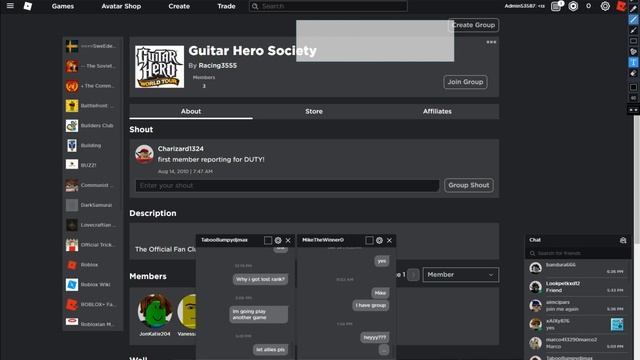Click the top search input field
This screenshot has height=360, width=640.
tap(328, 6)
